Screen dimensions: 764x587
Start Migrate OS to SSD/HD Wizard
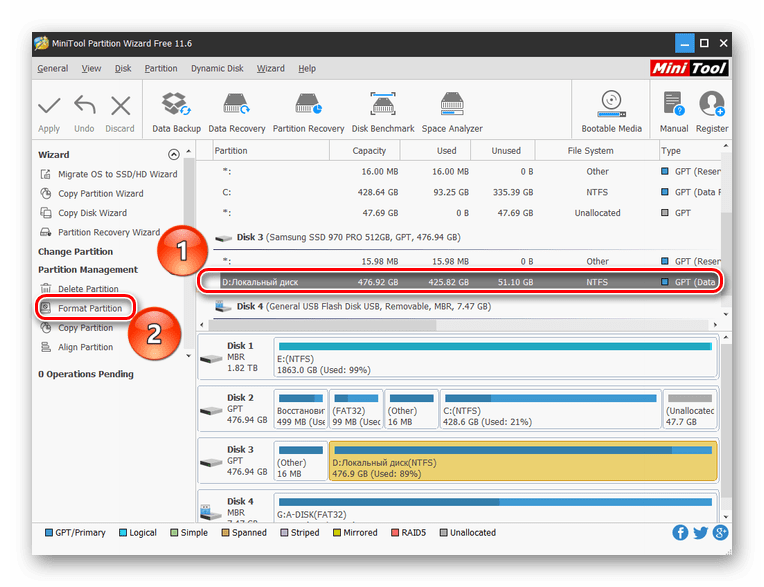pyautogui.click(x=109, y=174)
